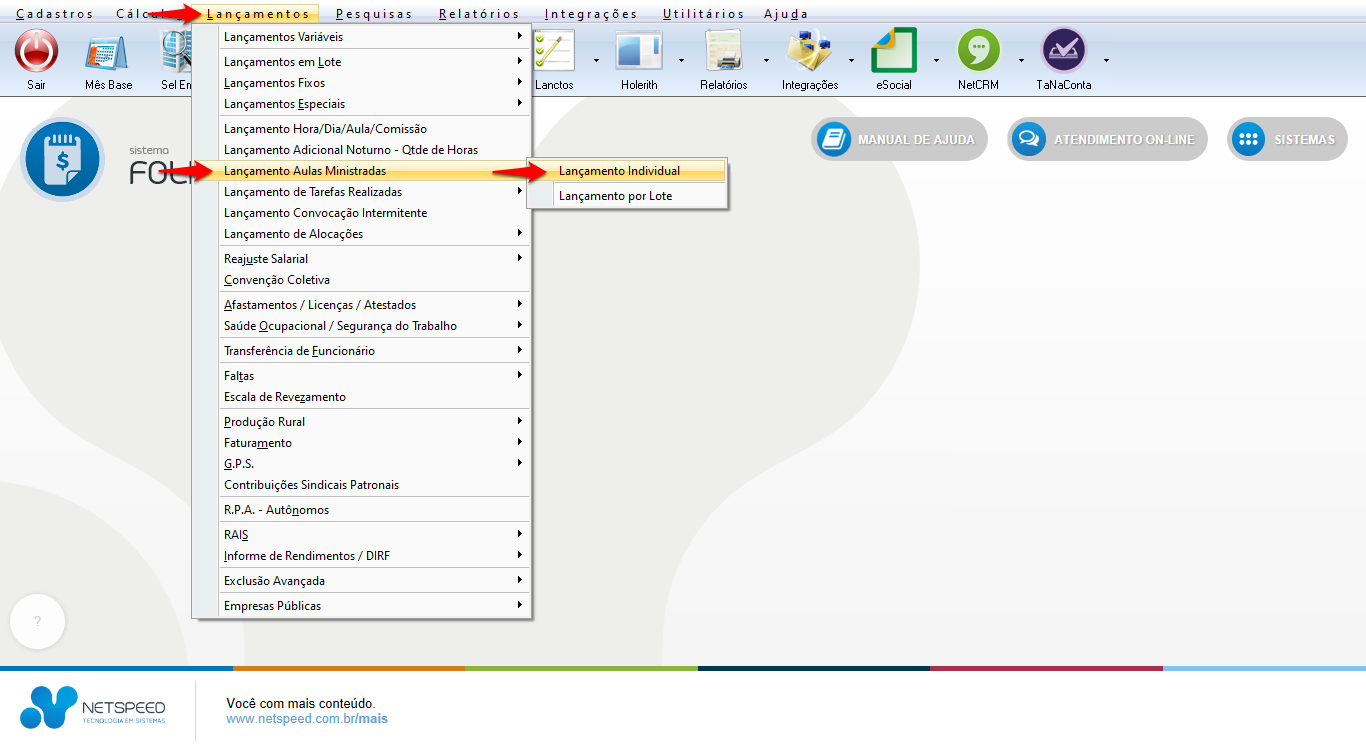Open the TaNaConta toolbar icon
Image resolution: width=1366 pixels, height=747 pixels.
click(x=1063, y=52)
